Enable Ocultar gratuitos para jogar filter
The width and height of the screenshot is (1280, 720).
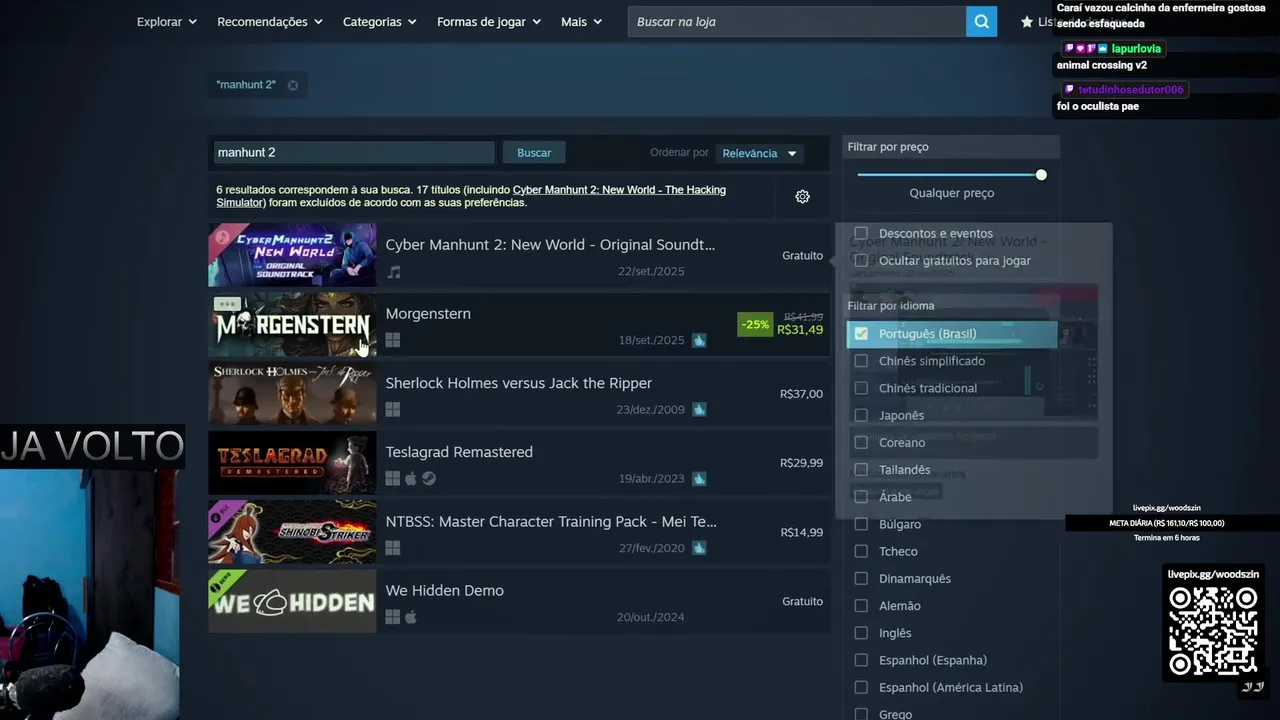[x=861, y=260]
